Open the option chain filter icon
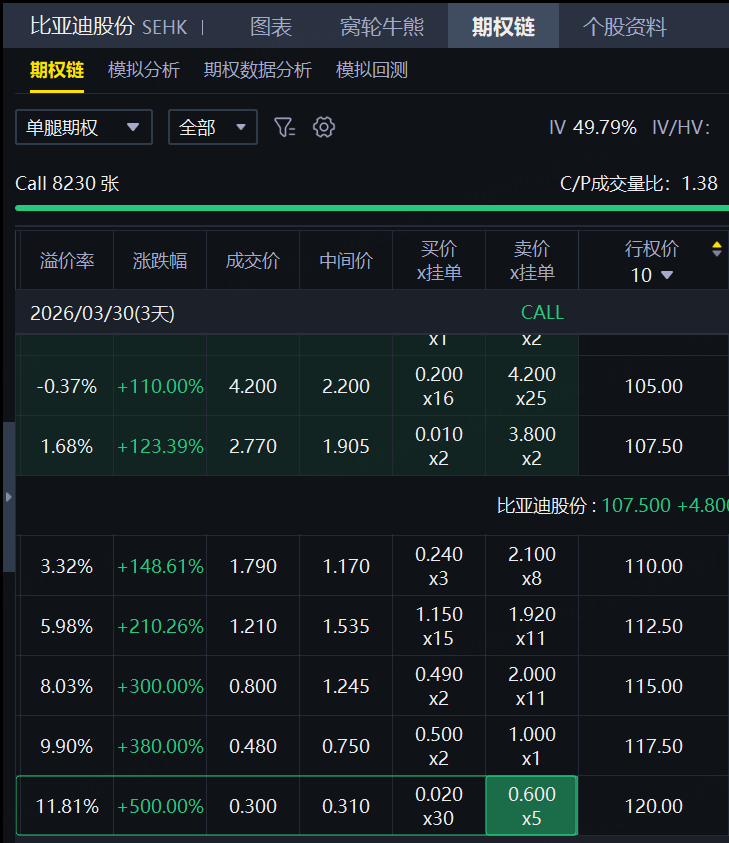The width and height of the screenshot is (729, 843). click(284, 127)
